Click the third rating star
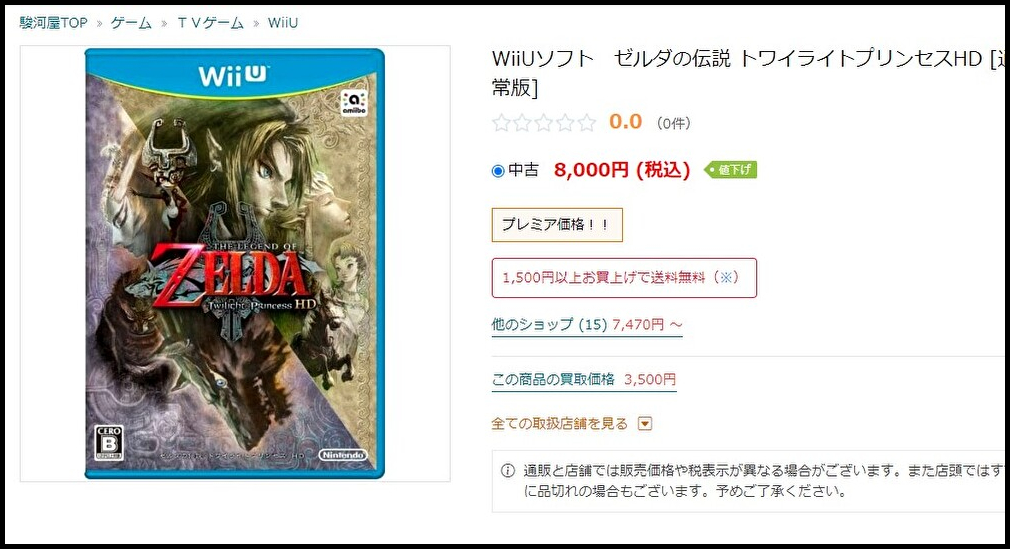The image size is (1010, 549). click(544, 122)
